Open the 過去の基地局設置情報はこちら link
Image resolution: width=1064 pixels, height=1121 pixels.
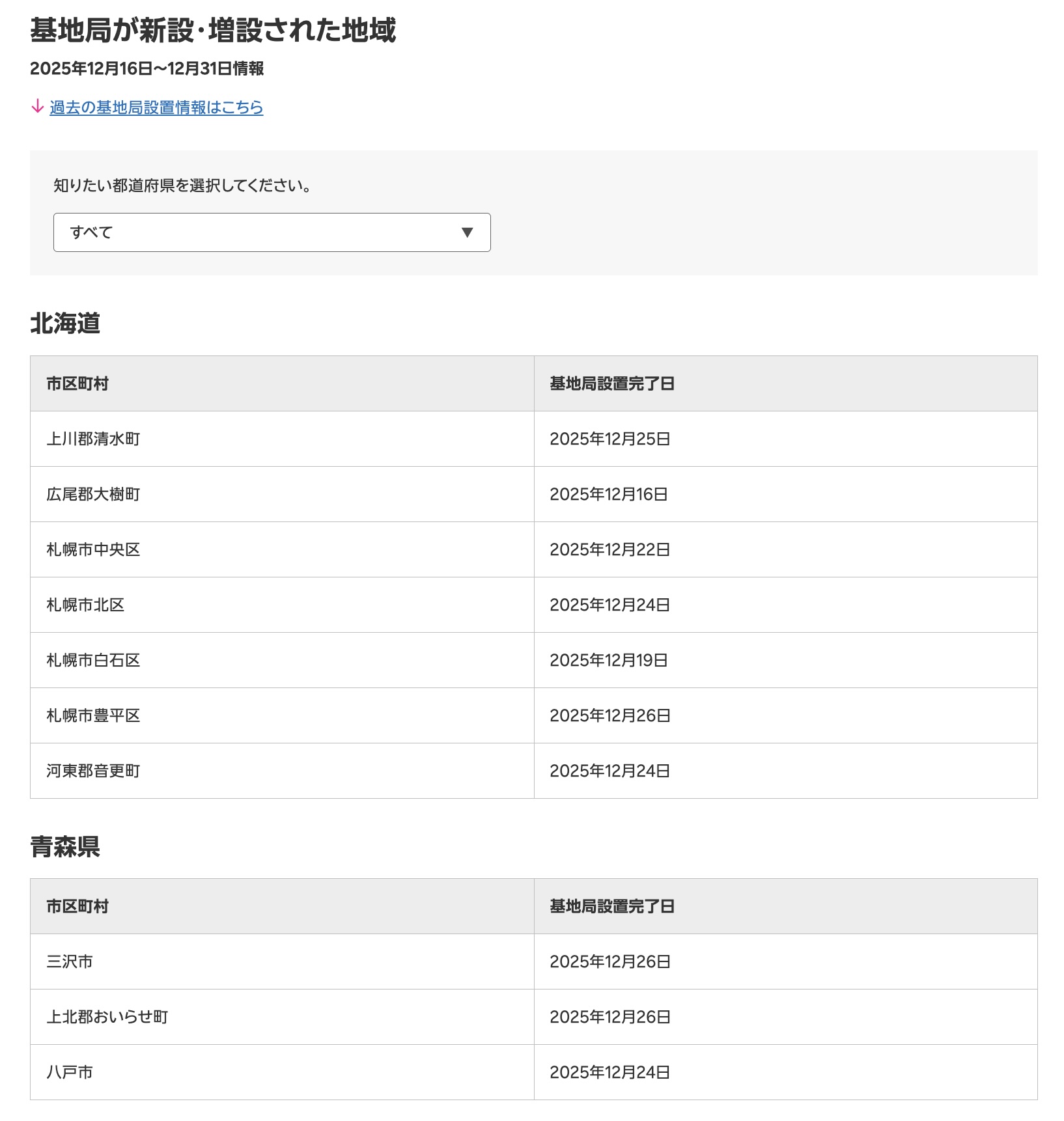[156, 107]
